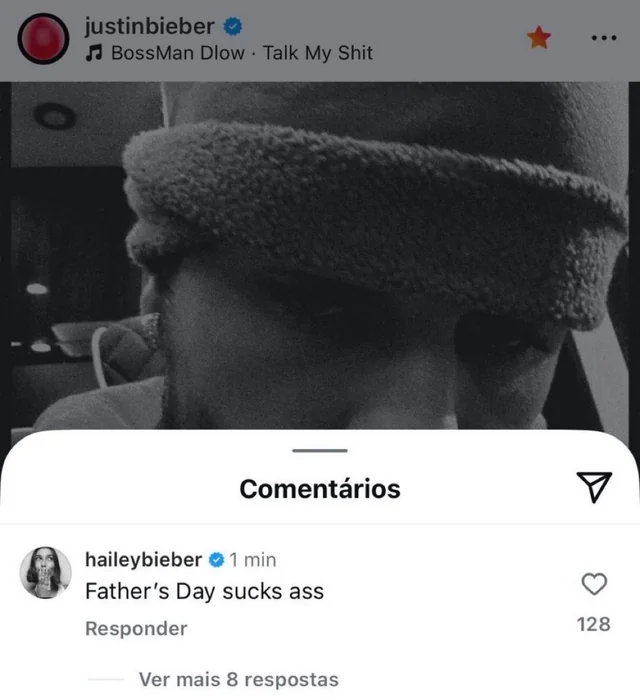640x700 pixels.
Task: View the 128 likes count
Action: [594, 624]
